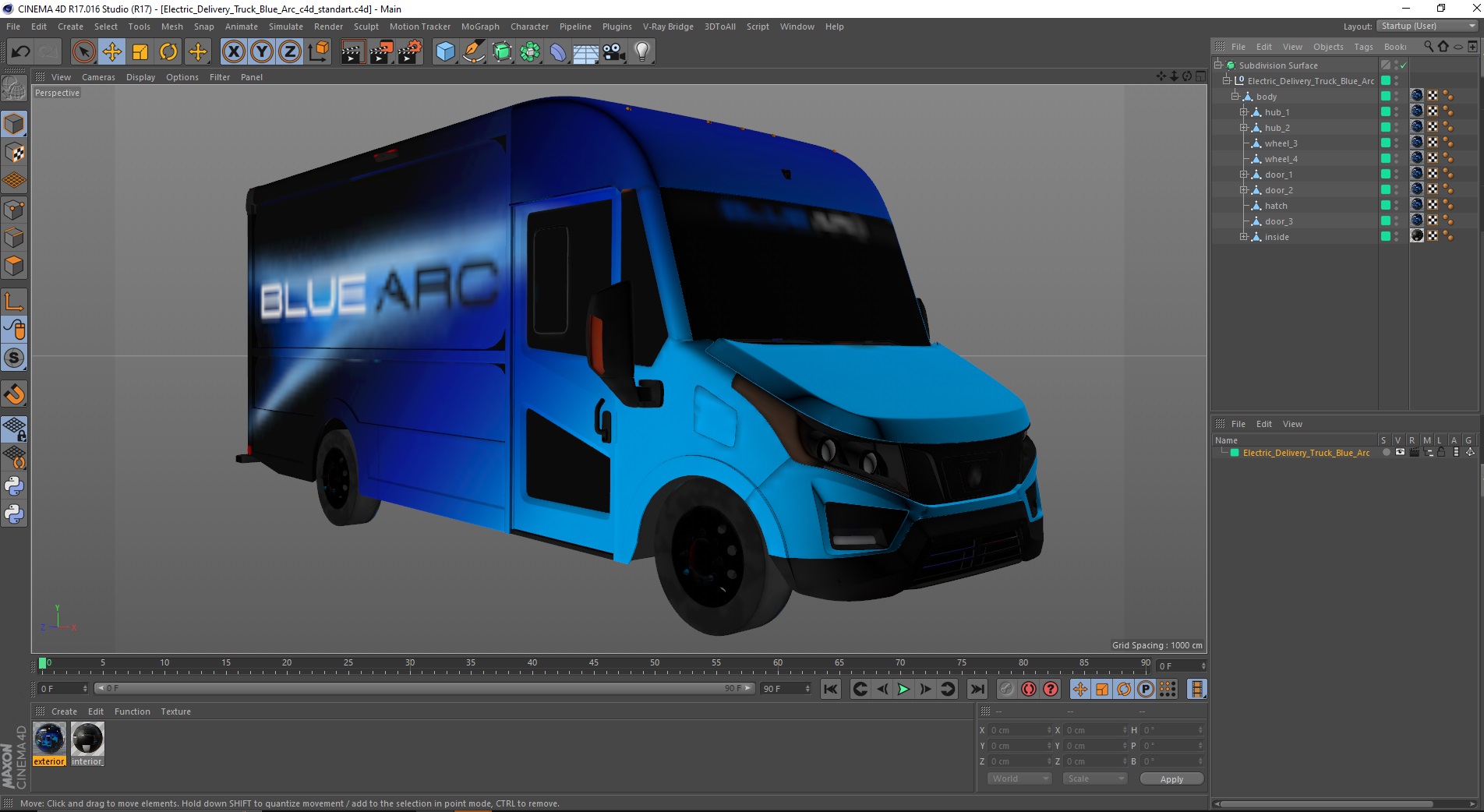Activate the Move tool
This screenshot has width=1484, height=812.
tap(112, 52)
